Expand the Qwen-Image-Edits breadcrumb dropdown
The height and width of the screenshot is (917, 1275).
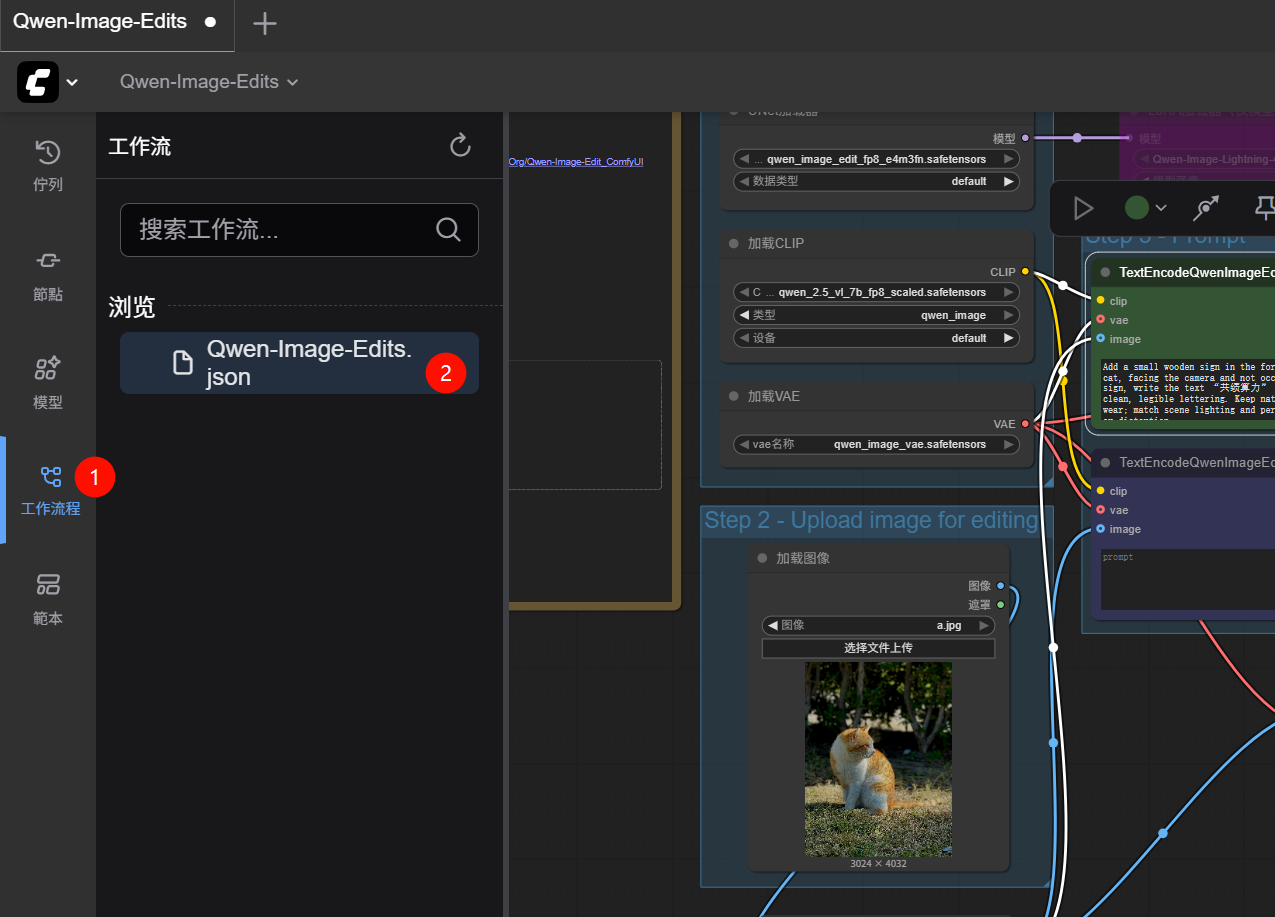[209, 82]
